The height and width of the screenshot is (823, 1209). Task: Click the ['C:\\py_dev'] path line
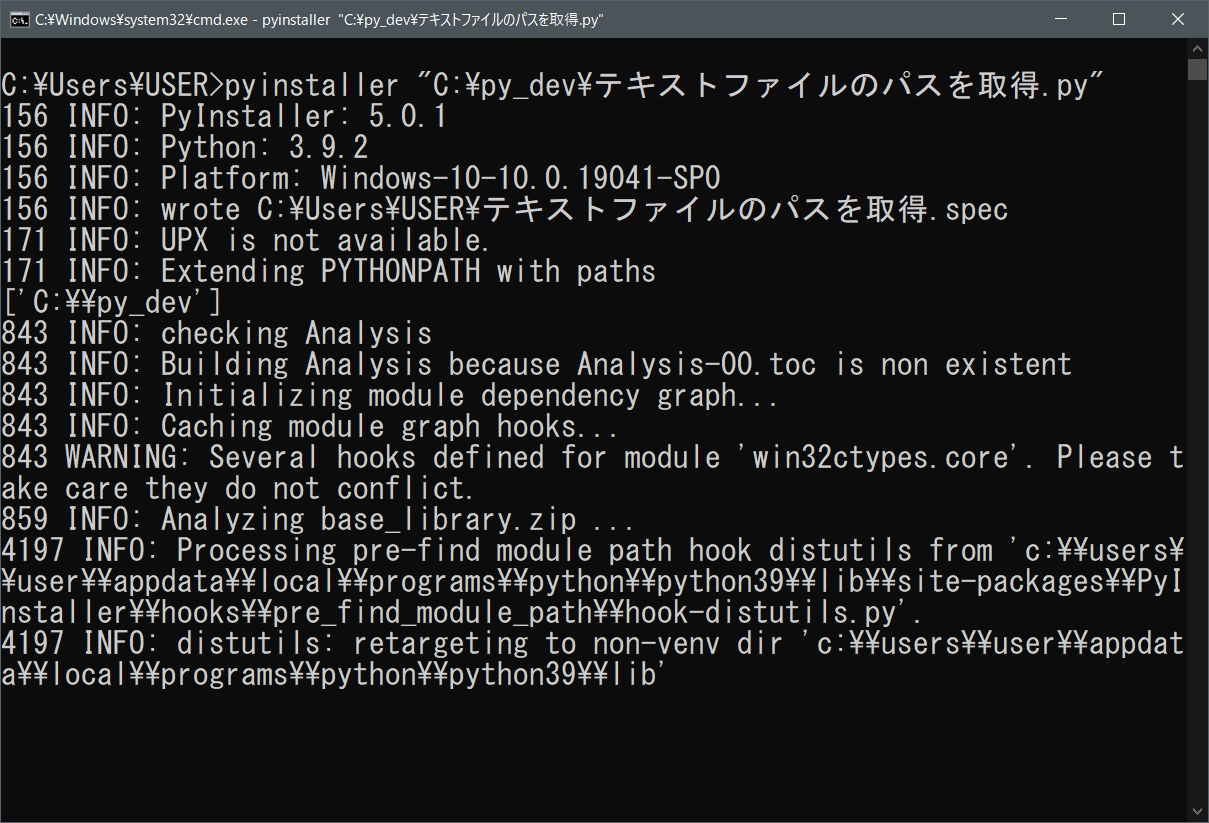pyautogui.click(x=112, y=302)
